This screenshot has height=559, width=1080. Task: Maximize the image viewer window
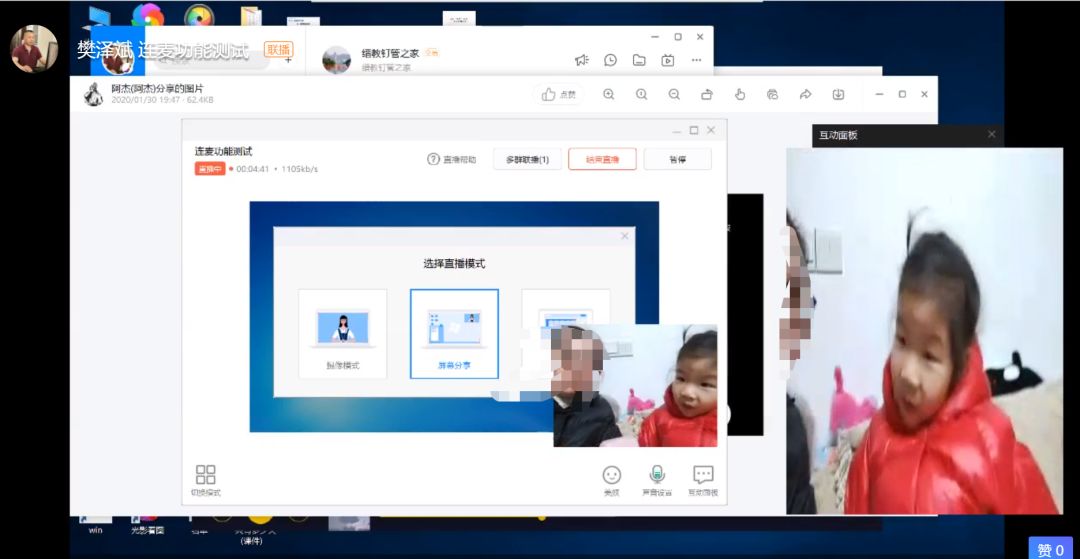(902, 94)
